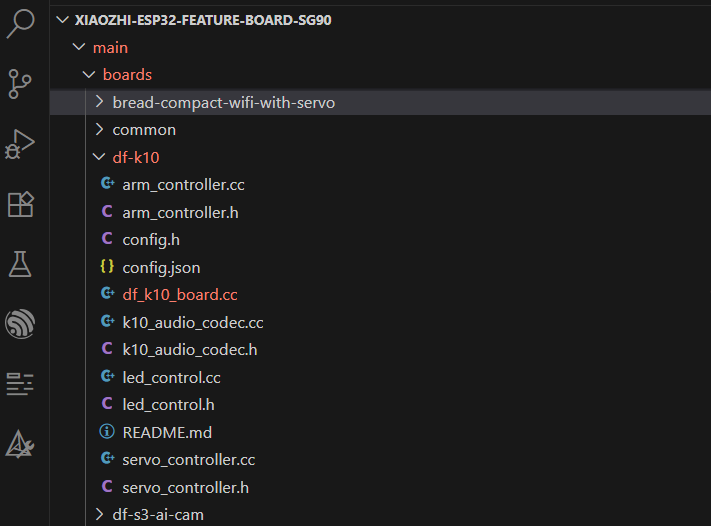Collapse the df-k10 folder
The height and width of the screenshot is (526, 711).
pos(135,157)
